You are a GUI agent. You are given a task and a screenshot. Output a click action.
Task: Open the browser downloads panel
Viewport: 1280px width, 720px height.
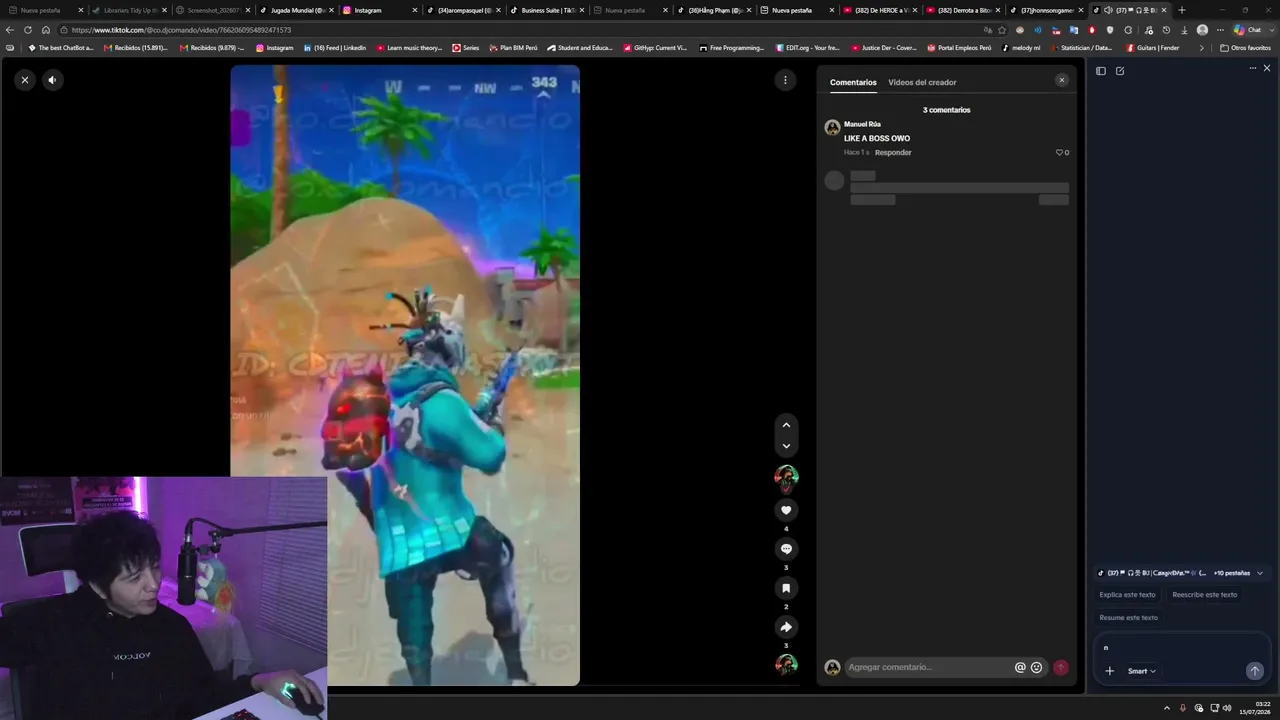coord(1184,30)
